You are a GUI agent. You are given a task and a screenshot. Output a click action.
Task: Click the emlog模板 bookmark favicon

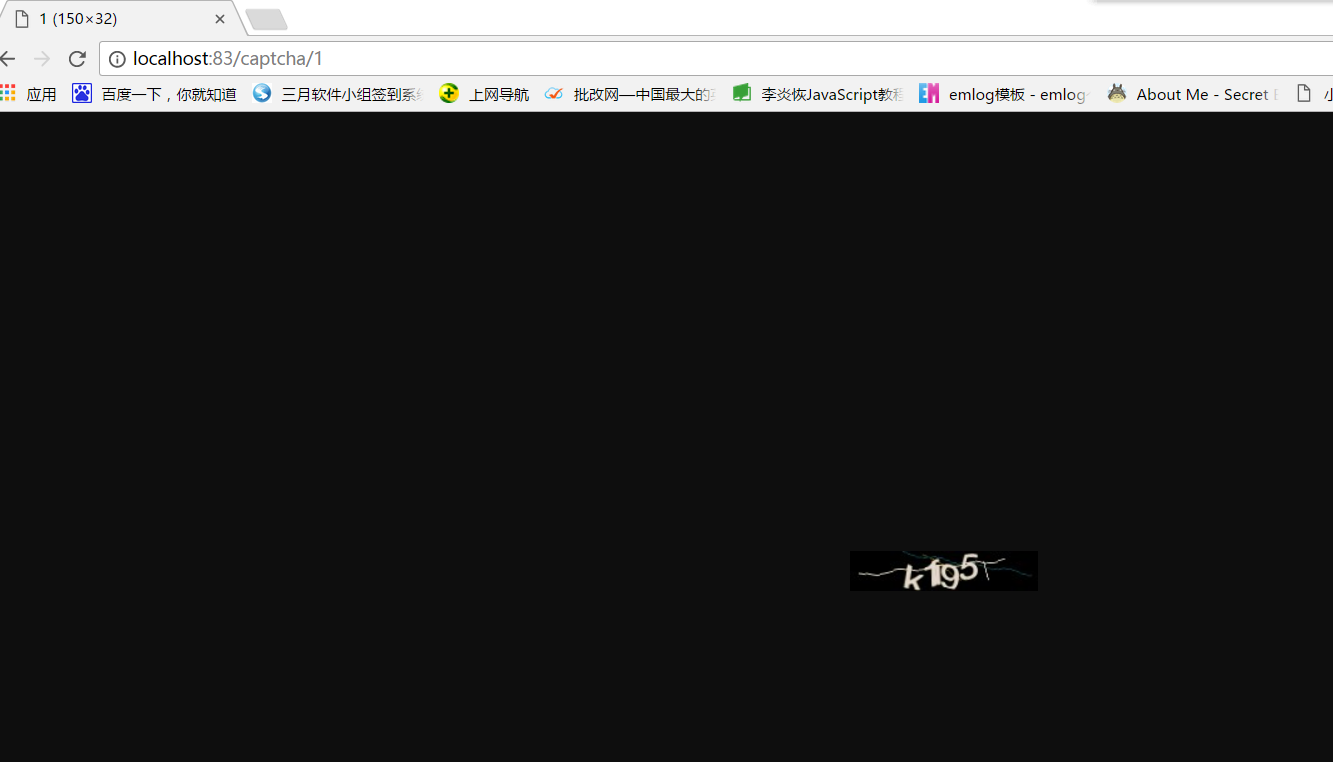click(x=929, y=94)
